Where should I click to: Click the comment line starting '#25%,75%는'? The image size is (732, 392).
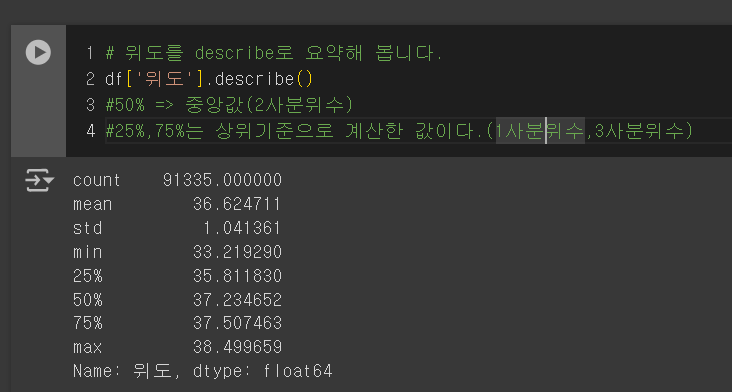[x=400, y=131]
